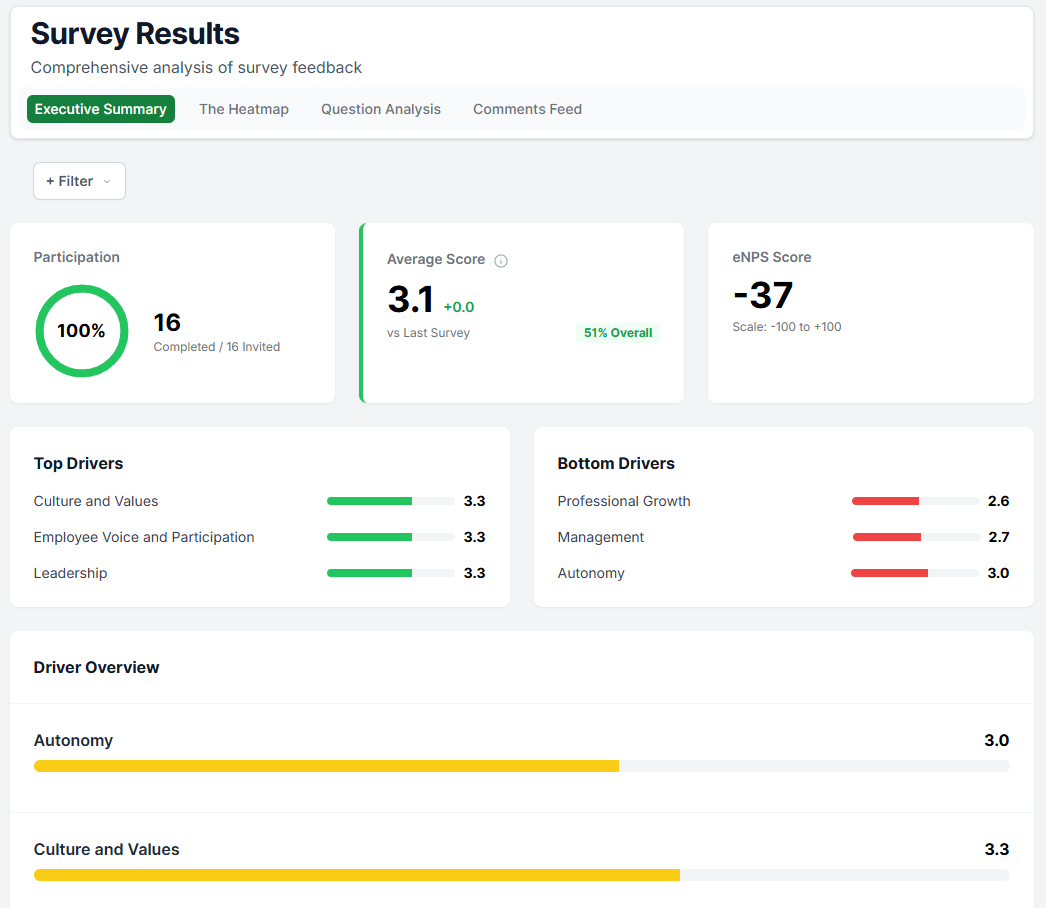Click Culture and Values heading in Driver Overview
This screenshot has width=1046, height=908.
107,849
